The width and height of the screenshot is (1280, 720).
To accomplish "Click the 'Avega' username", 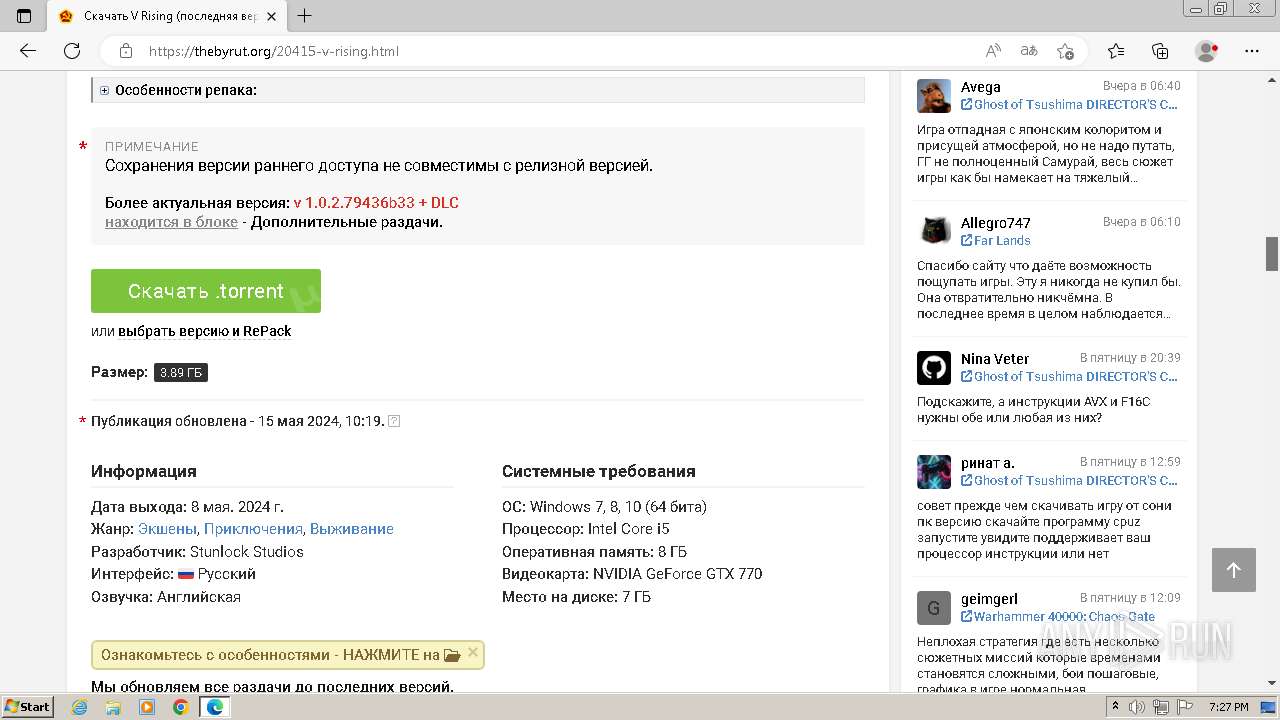I will tap(981, 87).
